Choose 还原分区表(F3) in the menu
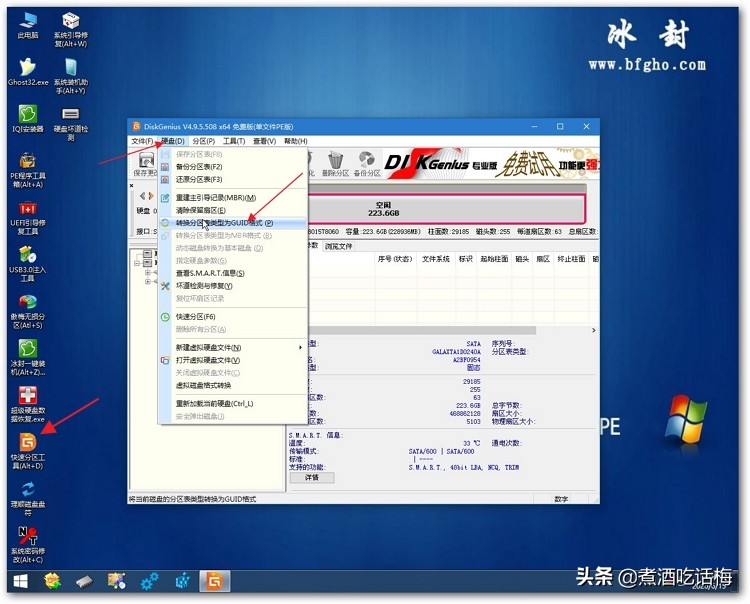Viewport: 750px width, 604px height. pos(233,179)
